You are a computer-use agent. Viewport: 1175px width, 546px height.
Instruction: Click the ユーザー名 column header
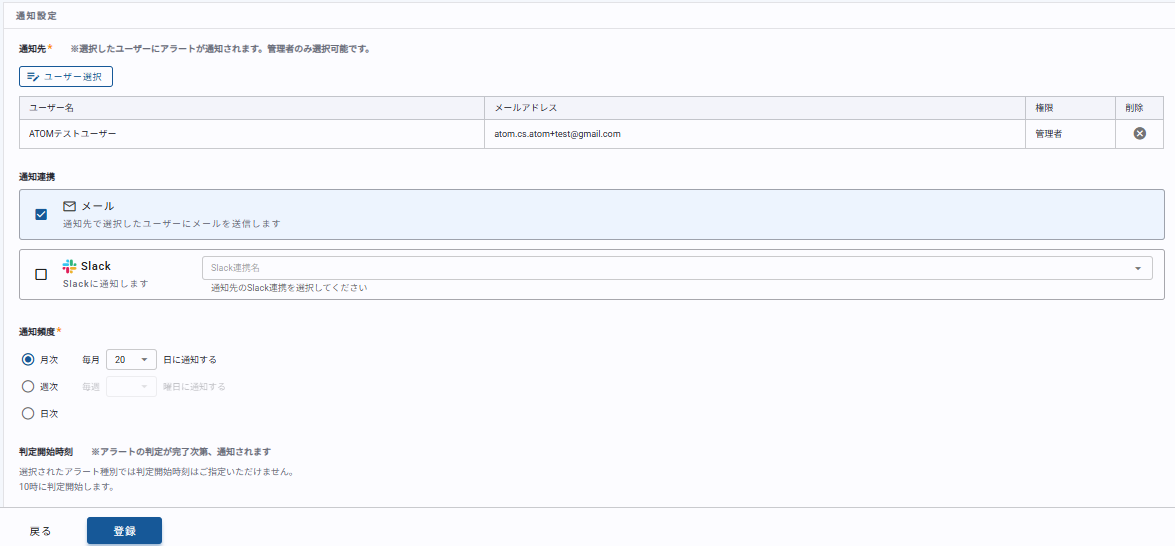pyautogui.click(x=52, y=108)
